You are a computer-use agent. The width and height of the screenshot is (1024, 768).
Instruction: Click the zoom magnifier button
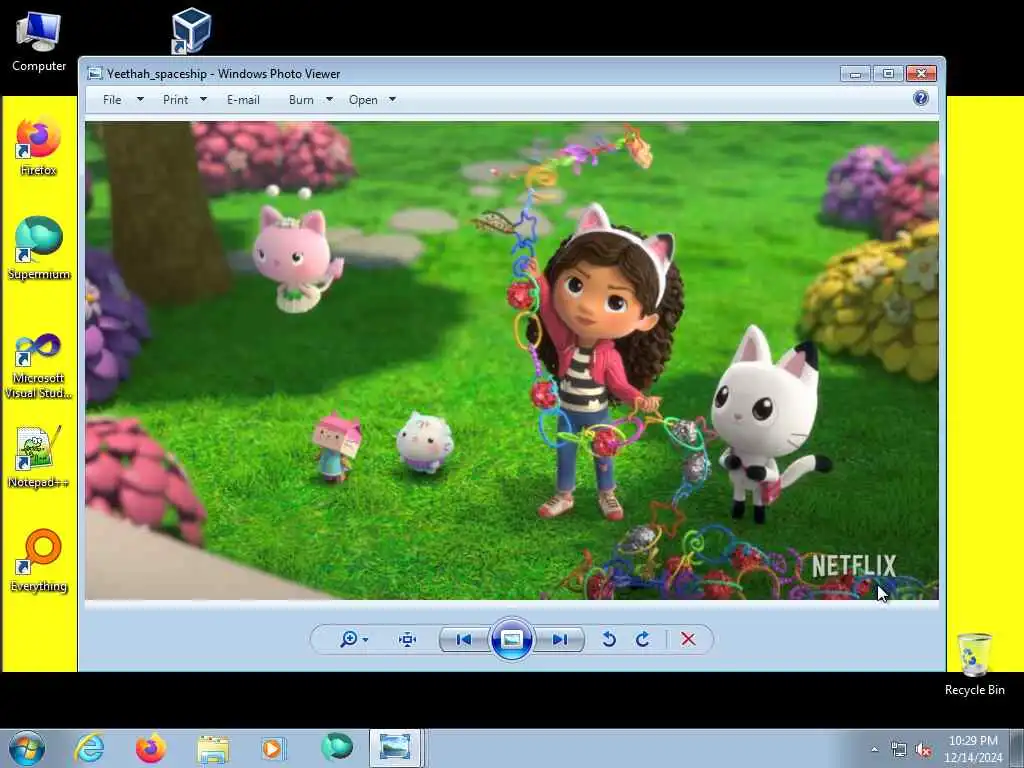click(x=349, y=639)
